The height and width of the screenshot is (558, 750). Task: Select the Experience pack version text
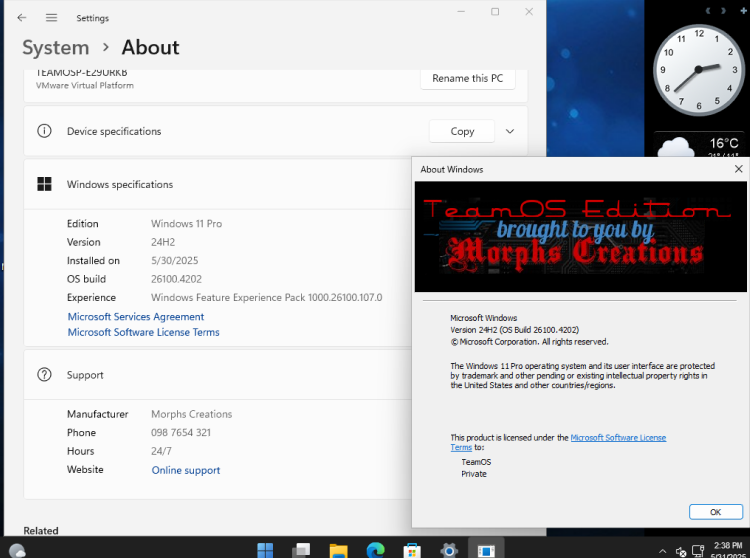266,297
